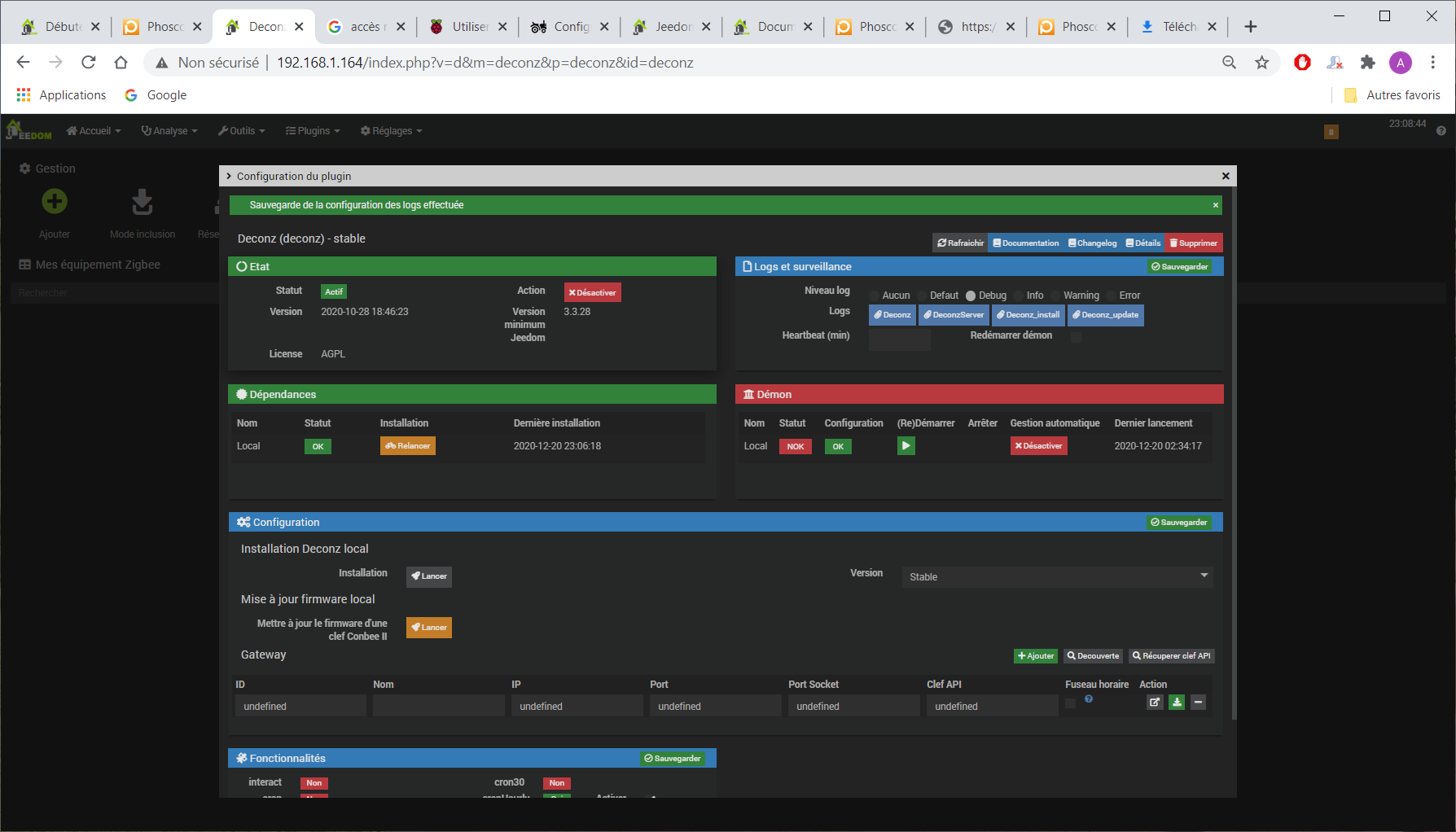
Task: Click the gateway open-link action icon
Action: point(1155,702)
